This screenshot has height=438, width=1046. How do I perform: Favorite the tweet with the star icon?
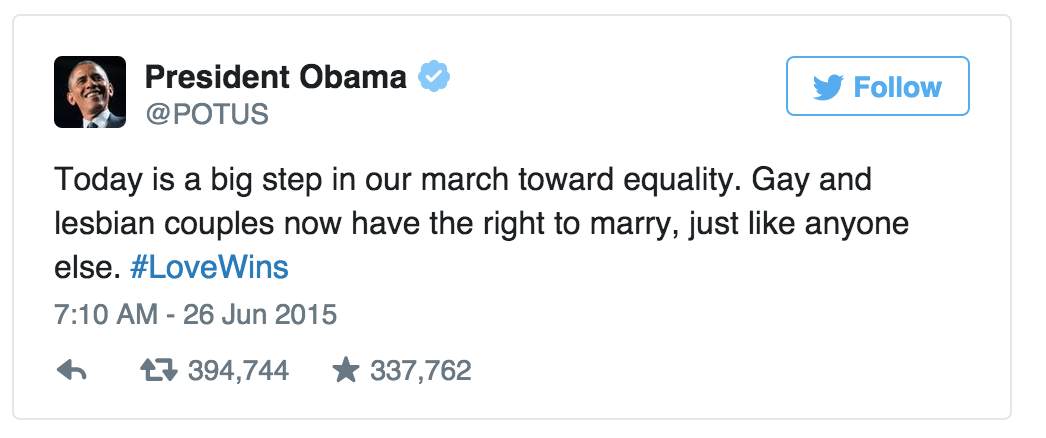click(x=345, y=371)
